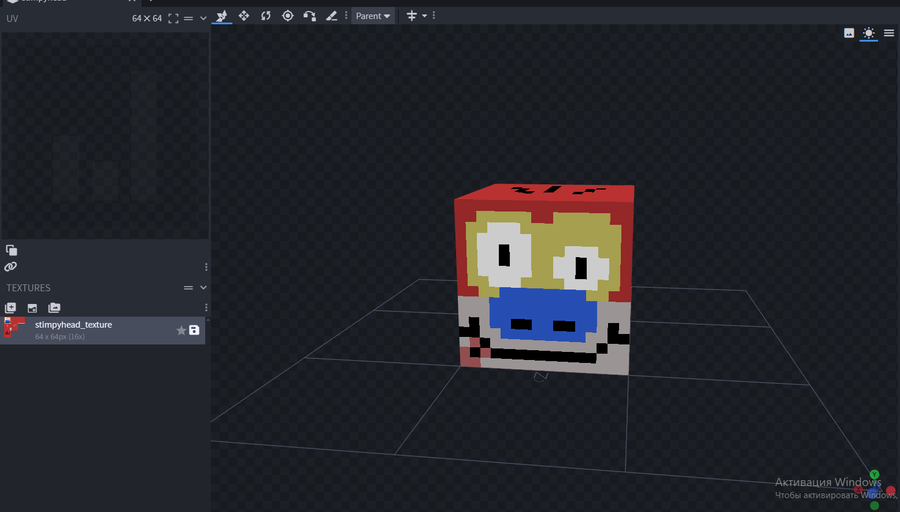This screenshot has height=512, width=900.
Task: Click the green Y axis on the gizmo
Action: (x=874, y=475)
